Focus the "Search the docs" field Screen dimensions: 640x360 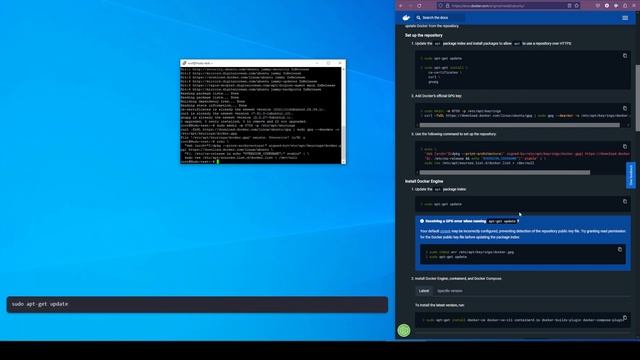pos(440,18)
